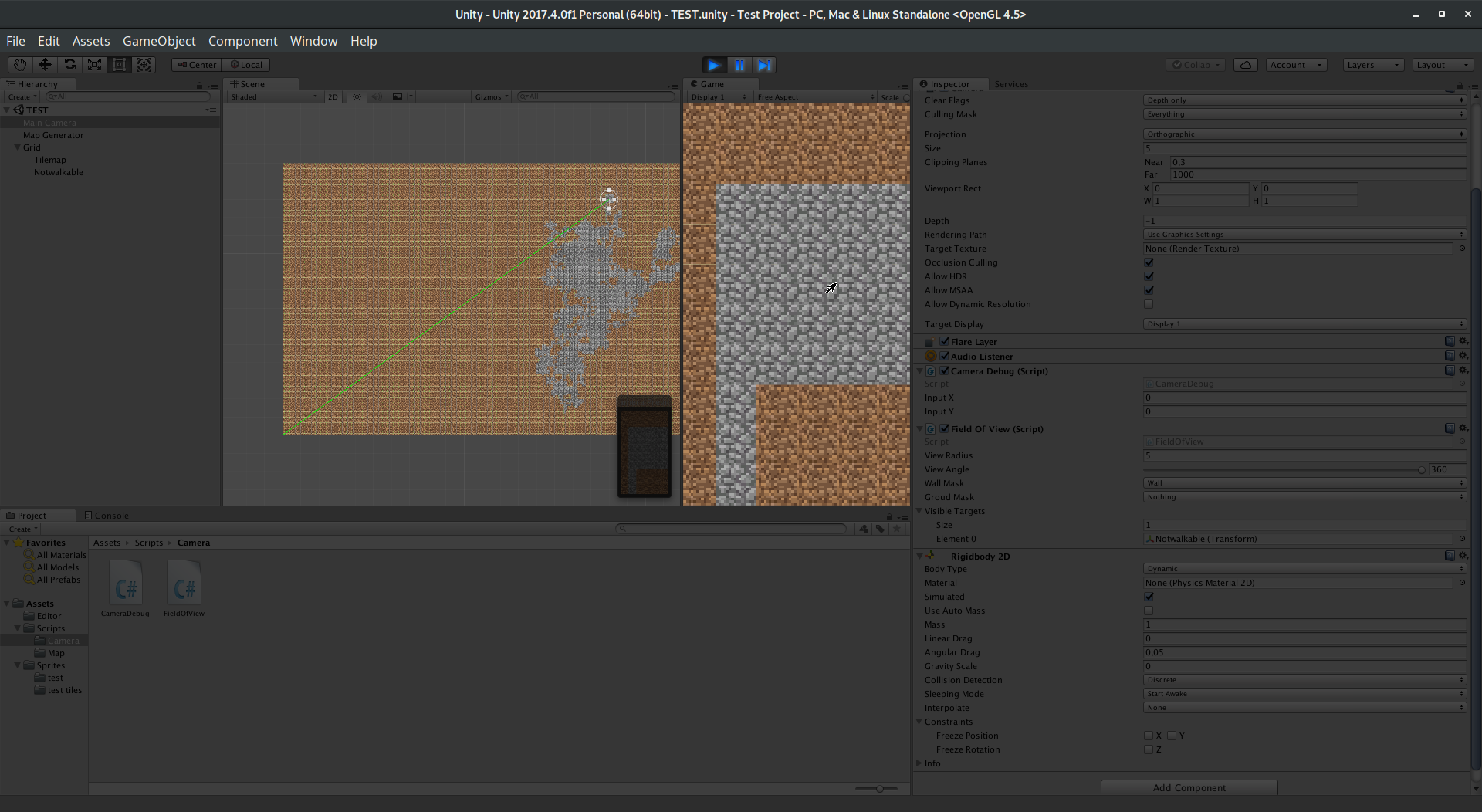Toggle Local handle rotation button

tap(246, 65)
